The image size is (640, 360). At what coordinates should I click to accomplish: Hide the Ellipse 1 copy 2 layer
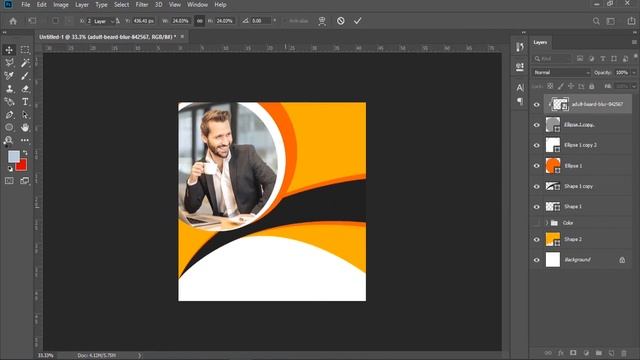537,145
